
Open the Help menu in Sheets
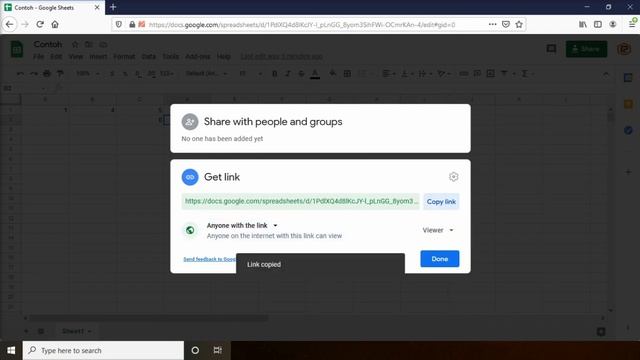click(x=224, y=56)
